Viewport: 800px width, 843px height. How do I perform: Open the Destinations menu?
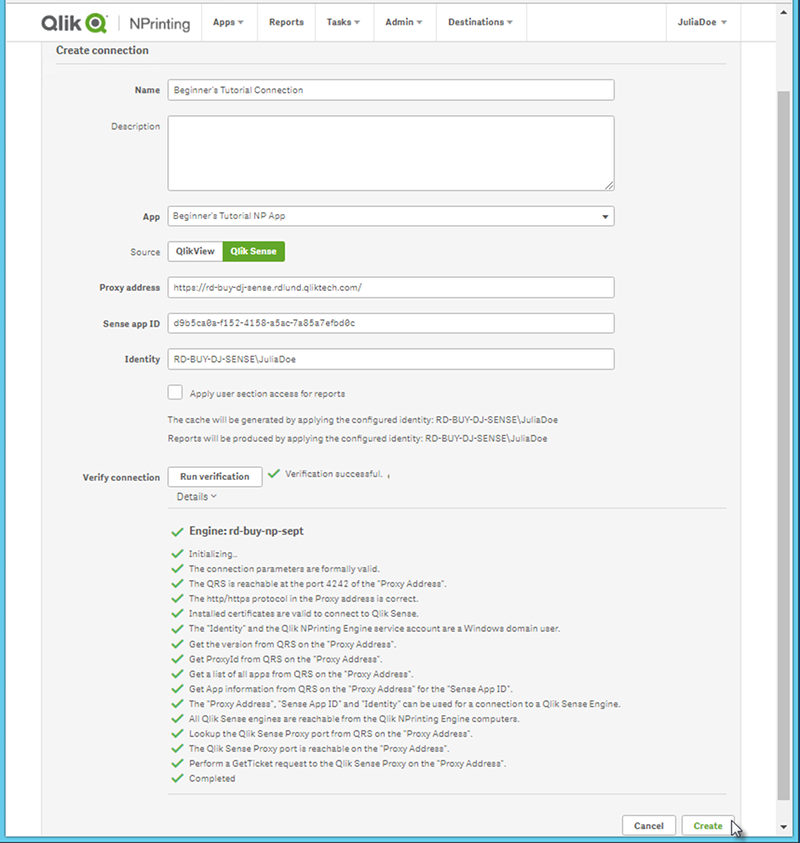481,22
